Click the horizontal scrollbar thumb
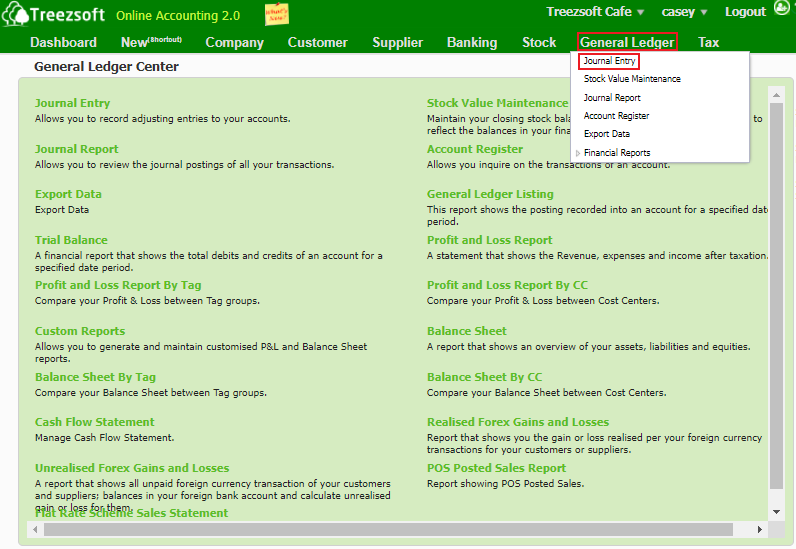The image size is (796, 549). (x=388, y=529)
